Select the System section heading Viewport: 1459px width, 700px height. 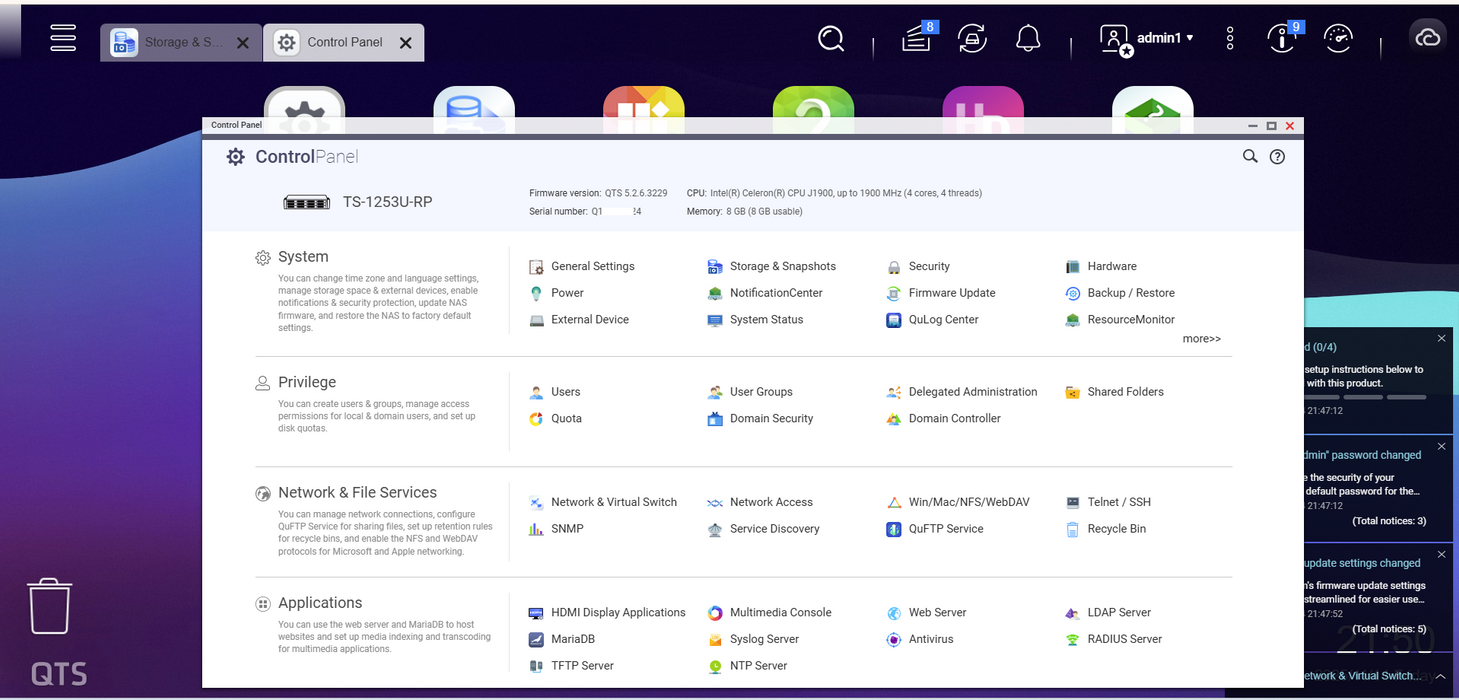303,257
